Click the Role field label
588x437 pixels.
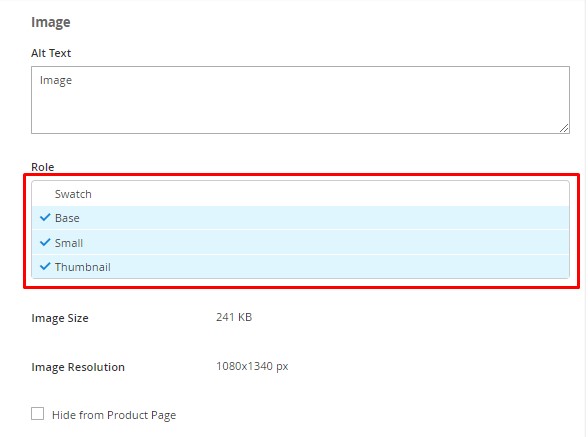point(43,167)
